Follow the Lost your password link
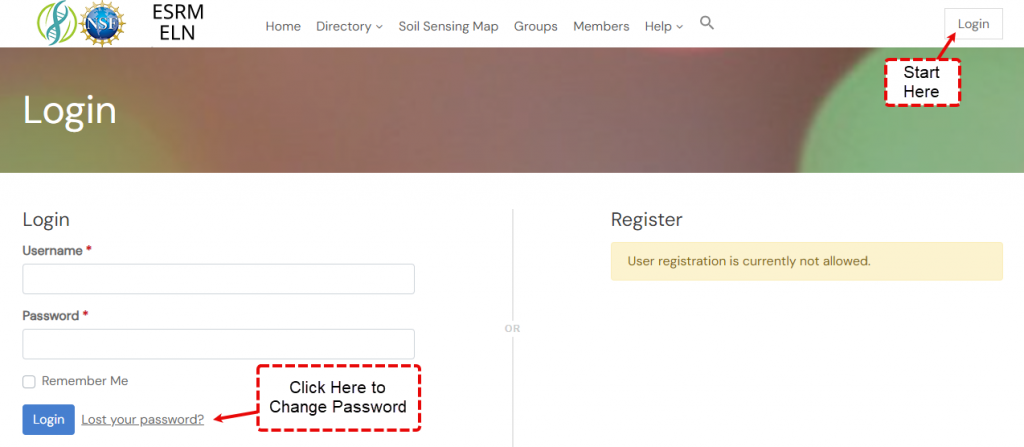 pos(143,419)
